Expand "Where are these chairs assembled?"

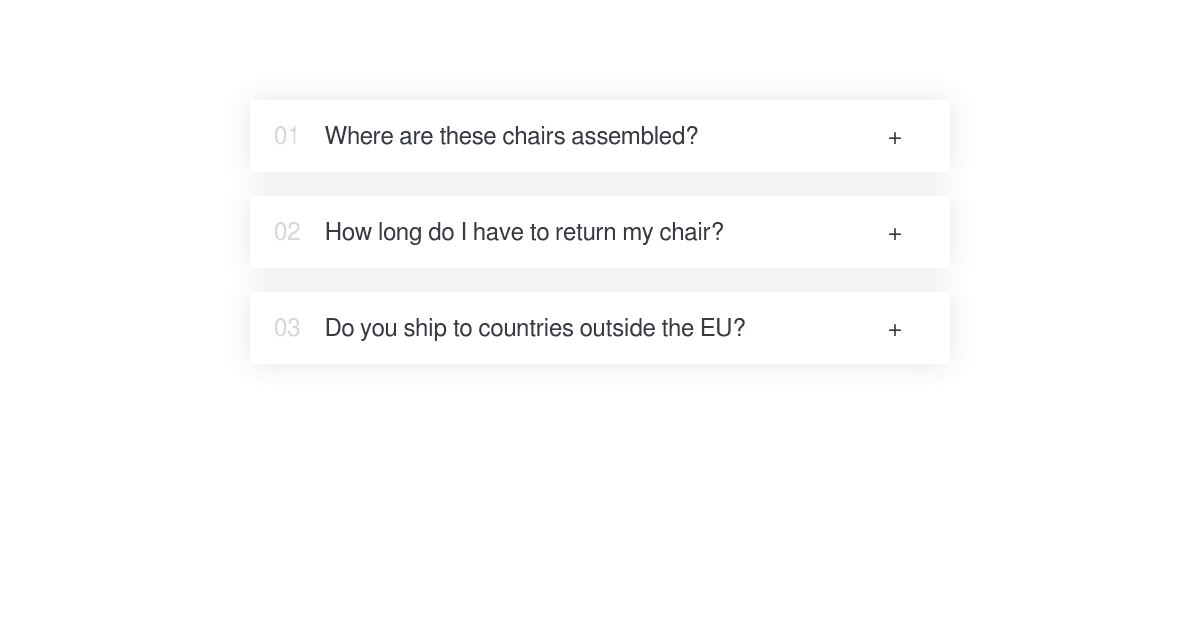[x=511, y=136]
